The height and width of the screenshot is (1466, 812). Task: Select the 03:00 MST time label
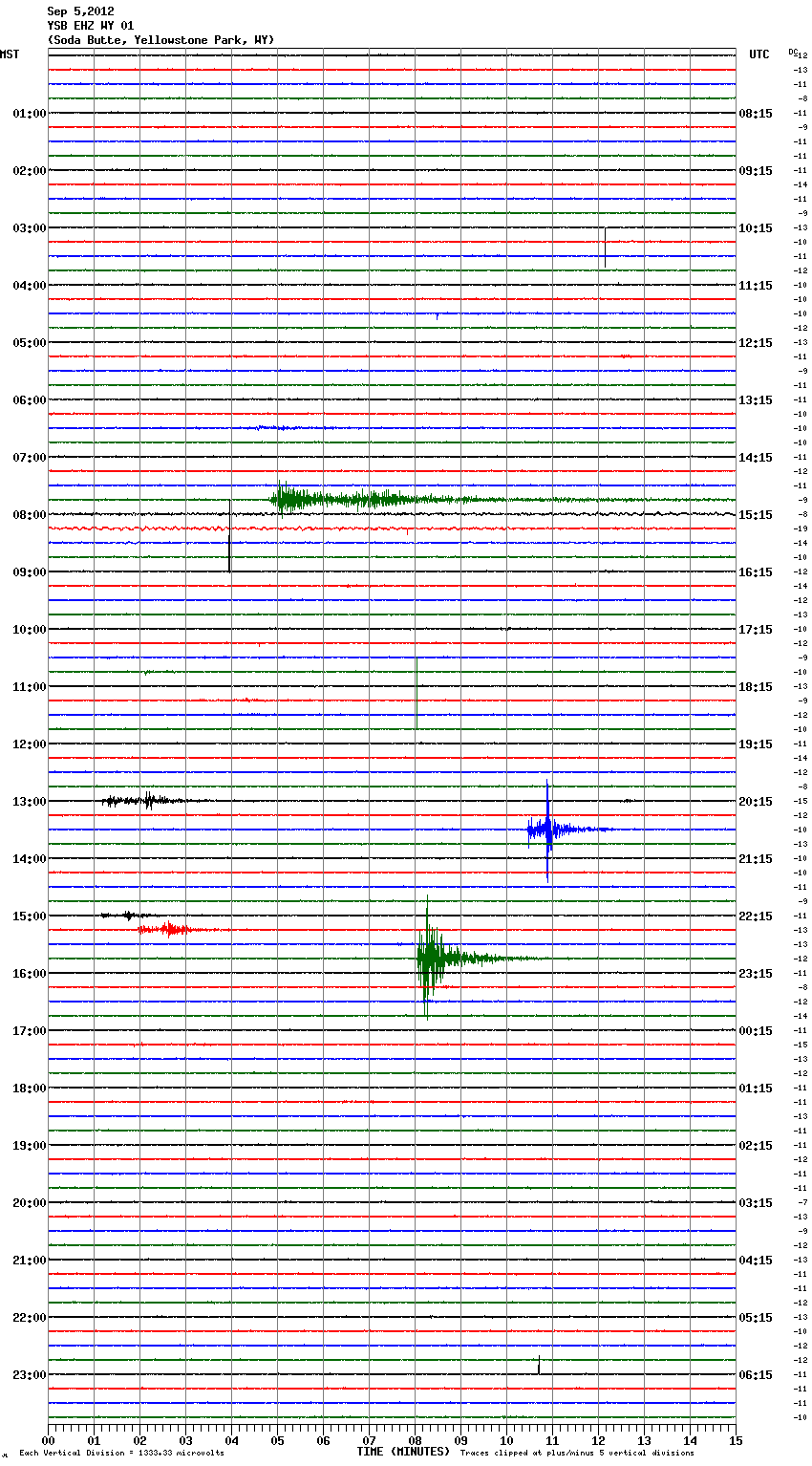(x=29, y=227)
